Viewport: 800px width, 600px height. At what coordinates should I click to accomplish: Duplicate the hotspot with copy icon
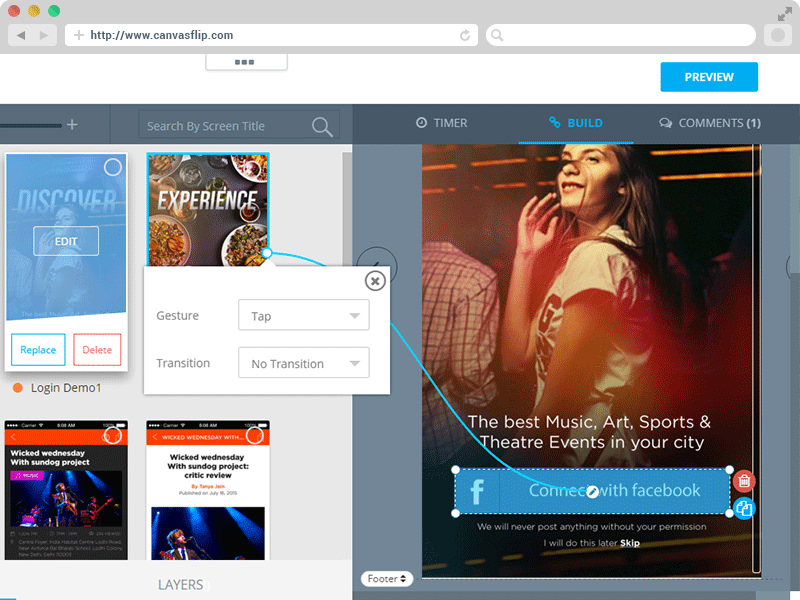click(x=744, y=509)
